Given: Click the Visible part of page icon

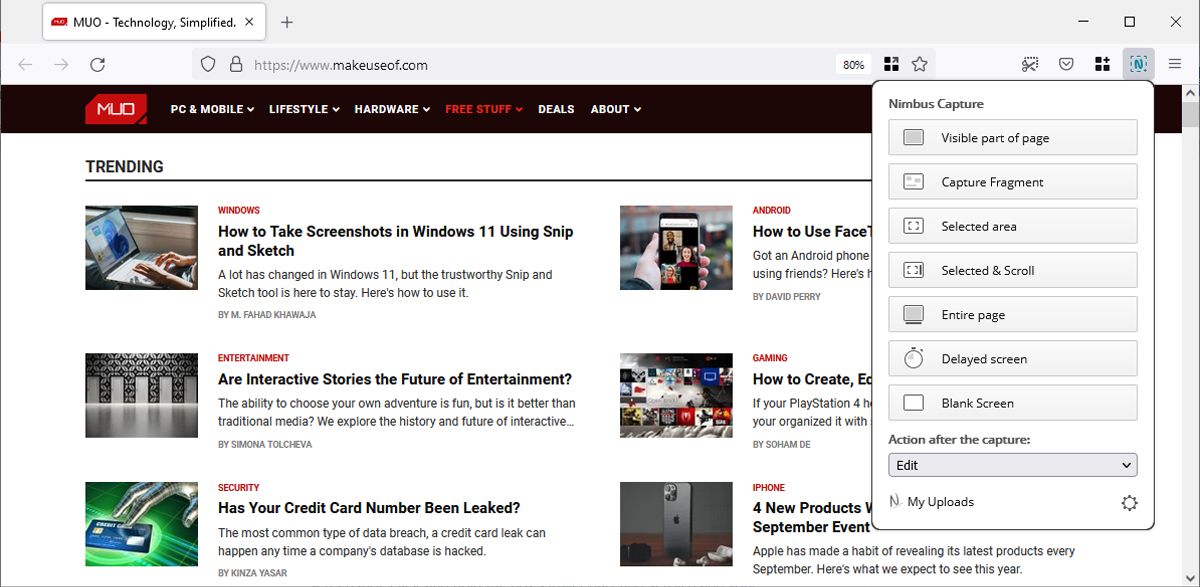Looking at the screenshot, I should pos(913,138).
